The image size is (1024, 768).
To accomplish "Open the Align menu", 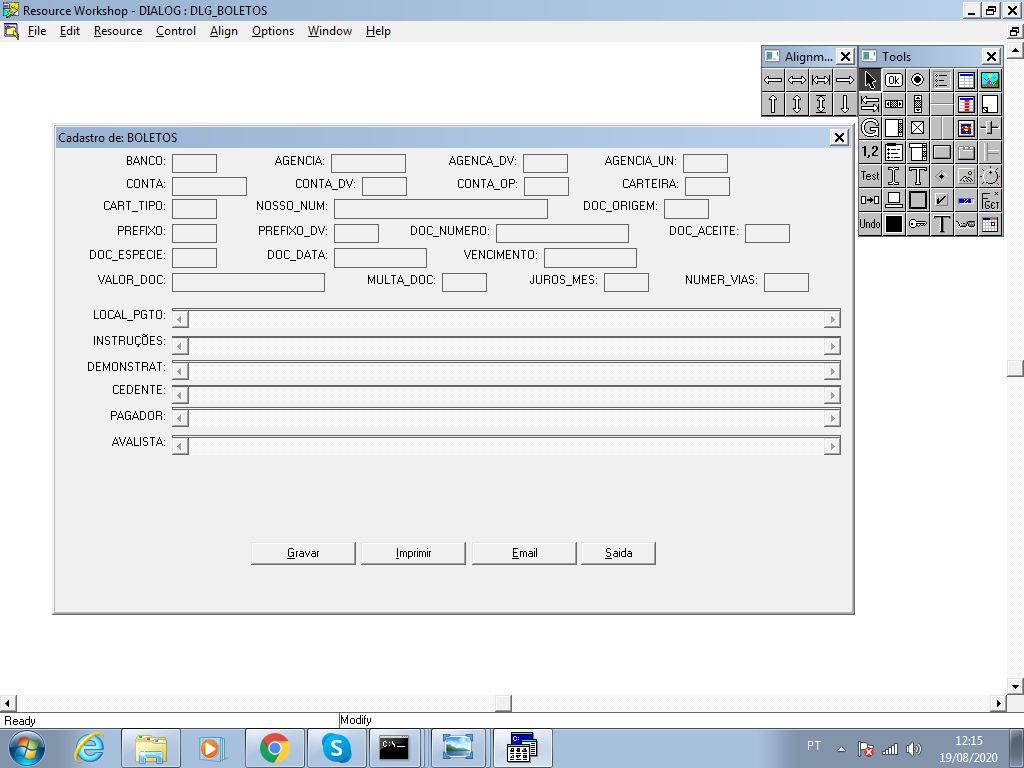I will pos(224,31).
